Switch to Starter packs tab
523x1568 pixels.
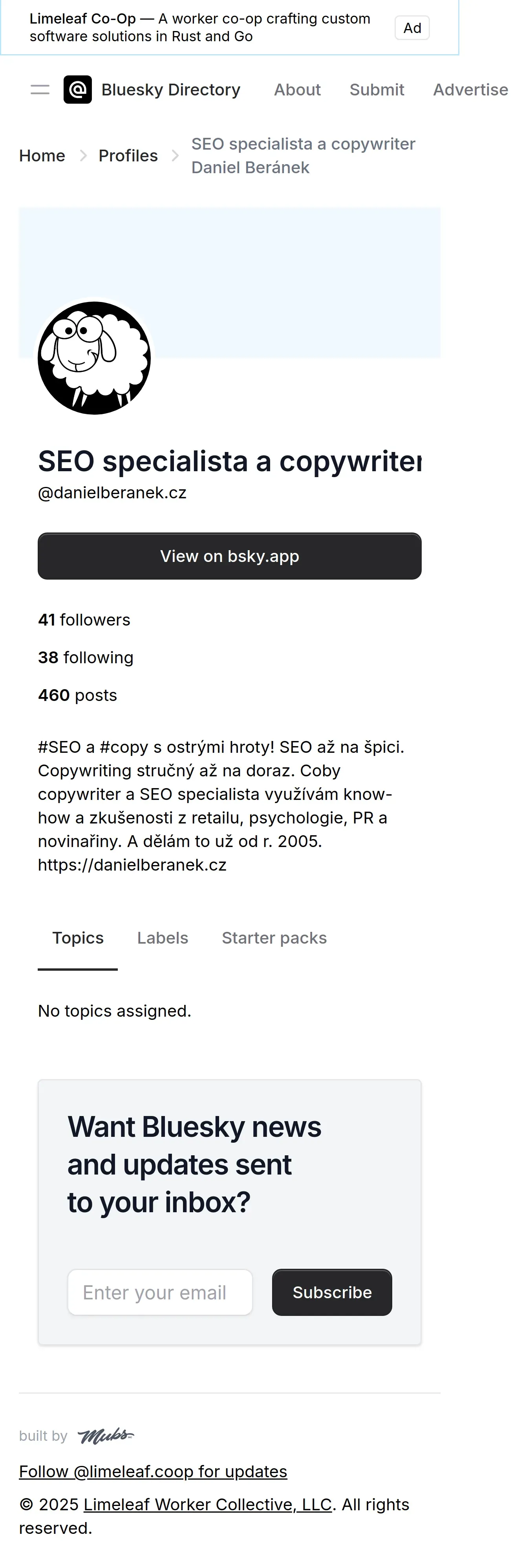(274, 938)
